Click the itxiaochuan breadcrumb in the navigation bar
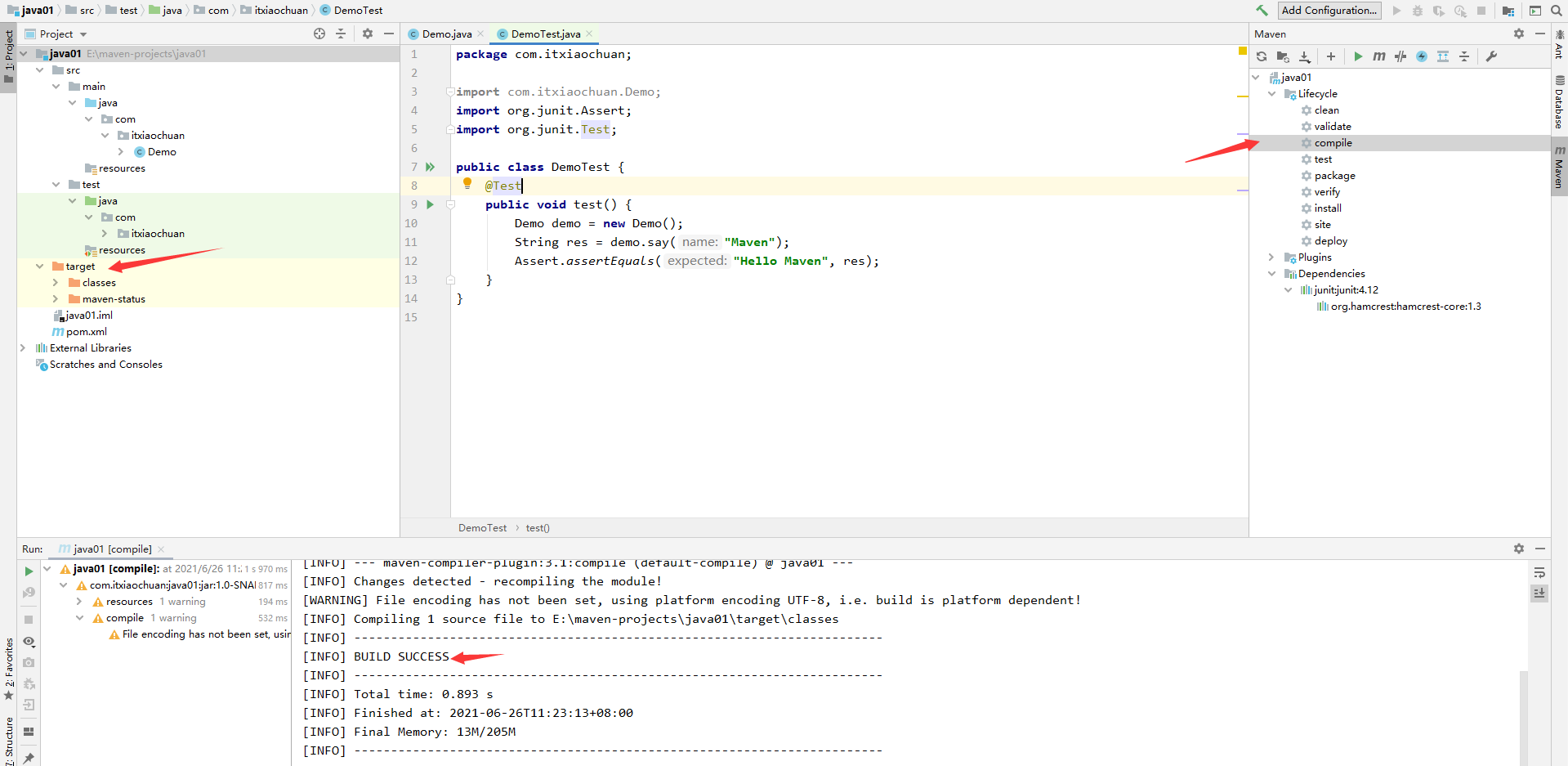 [281, 11]
